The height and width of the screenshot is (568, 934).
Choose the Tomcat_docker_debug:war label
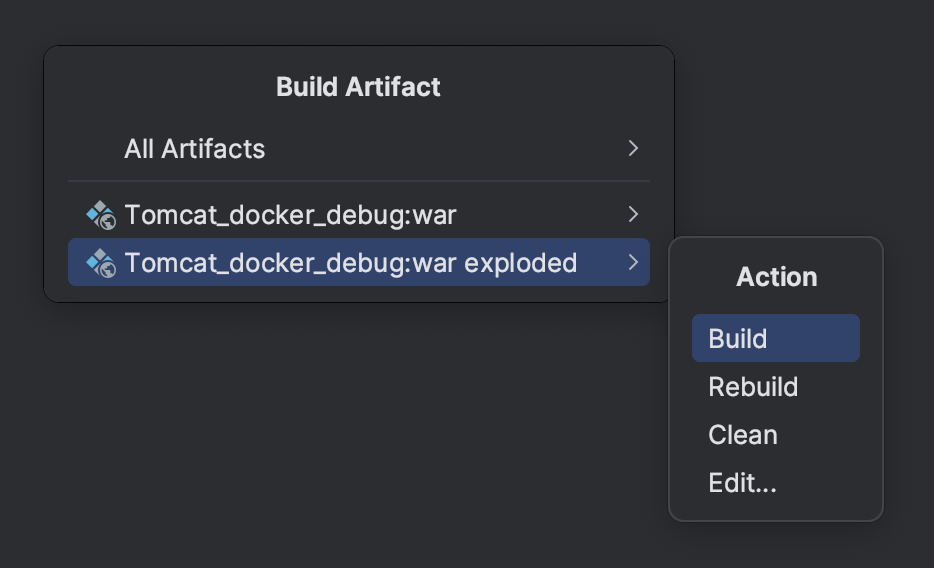[x=290, y=215]
